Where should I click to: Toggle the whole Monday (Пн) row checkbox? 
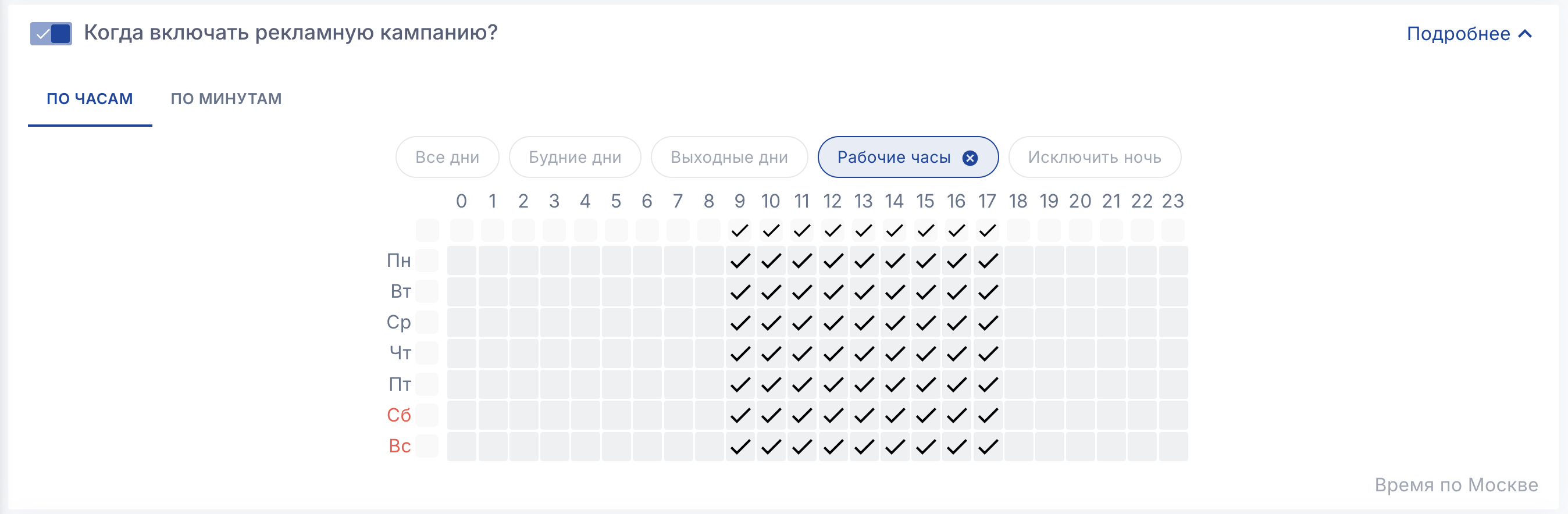(427, 261)
